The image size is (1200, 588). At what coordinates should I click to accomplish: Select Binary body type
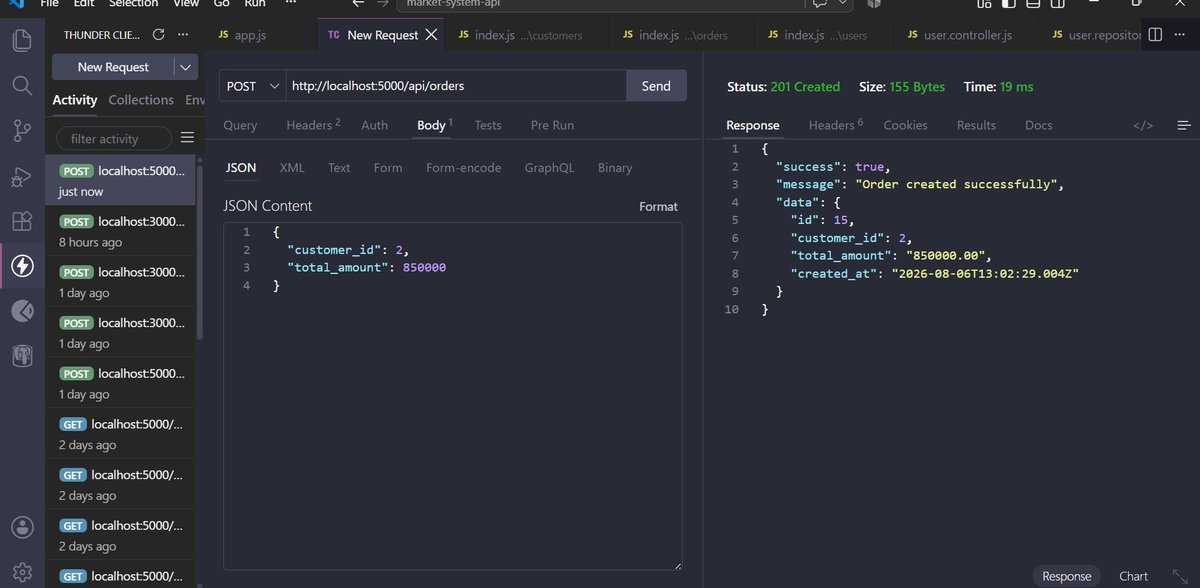[615, 168]
